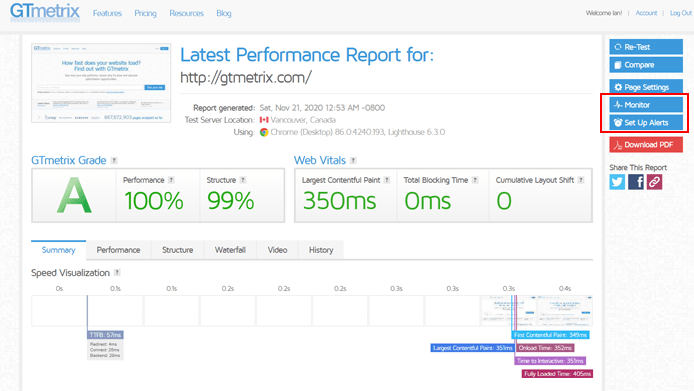Click the Canada flag icon
The image size is (694, 391).
[x=264, y=120]
